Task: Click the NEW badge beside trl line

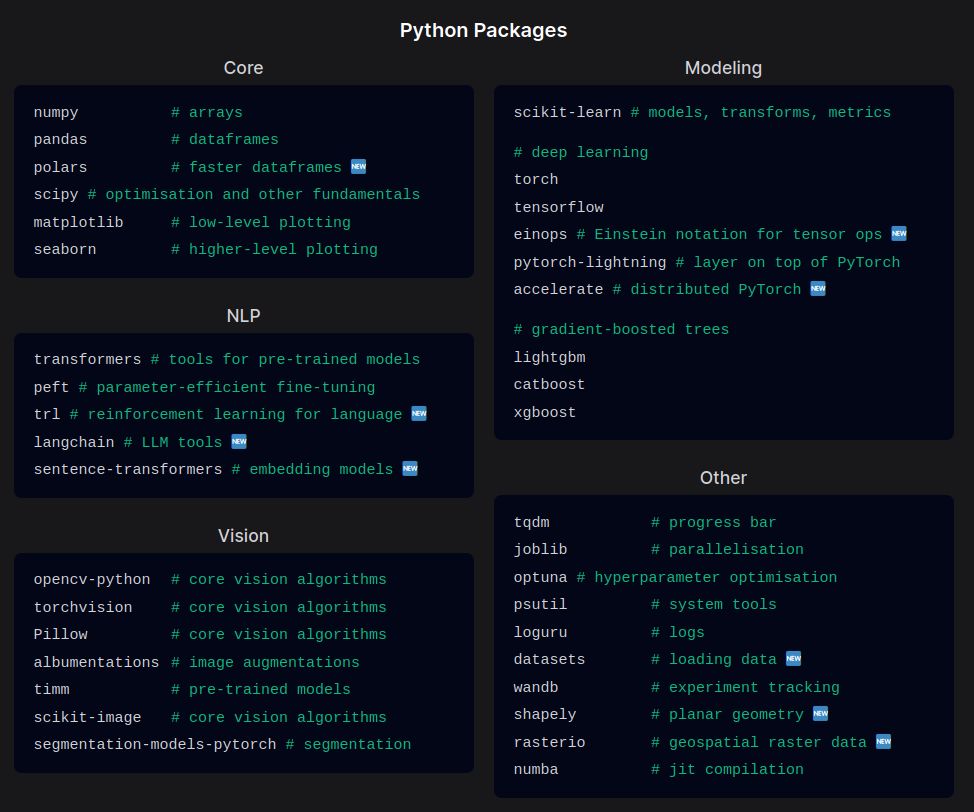Action: 419,414
